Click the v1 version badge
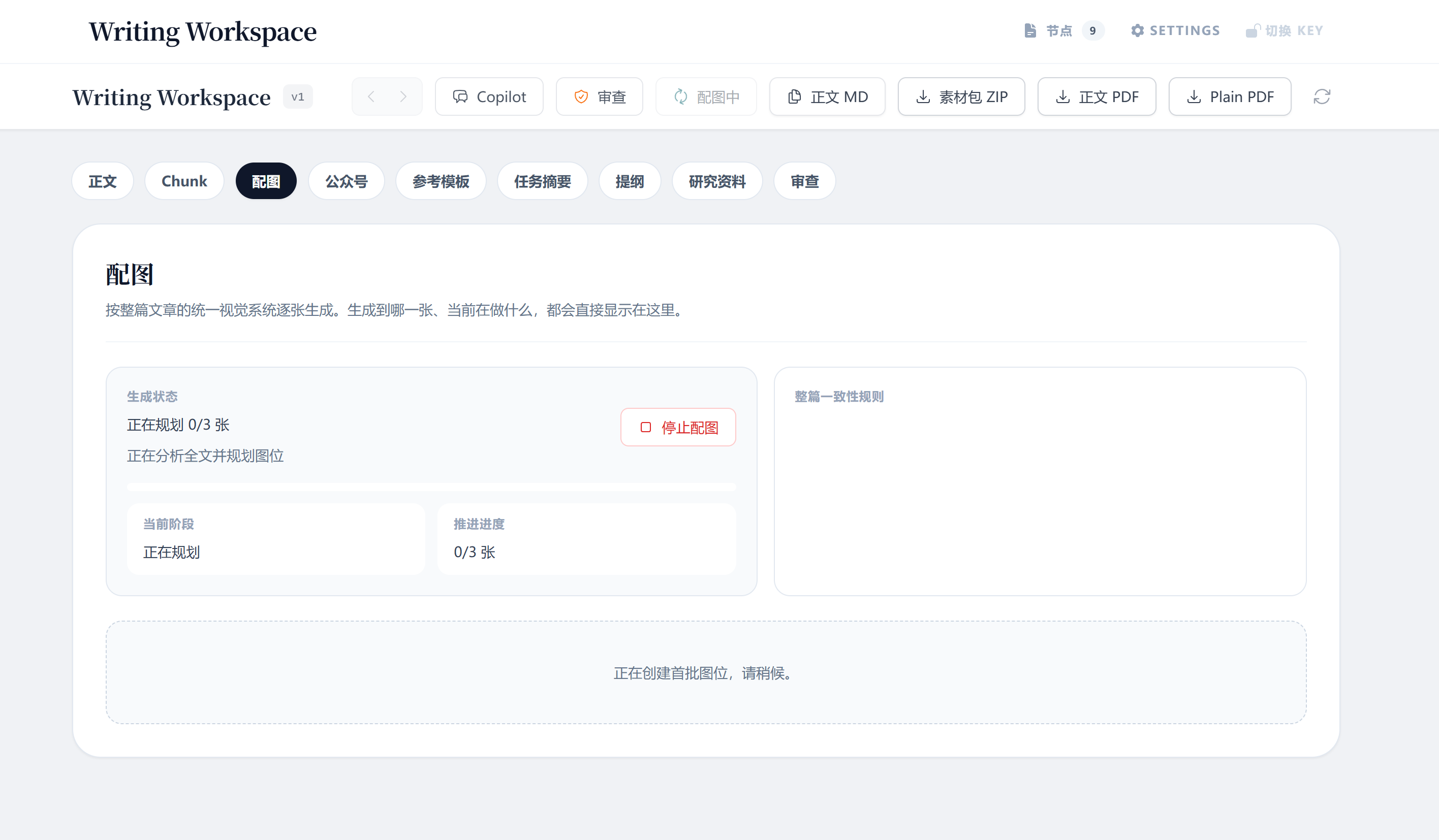 click(298, 97)
